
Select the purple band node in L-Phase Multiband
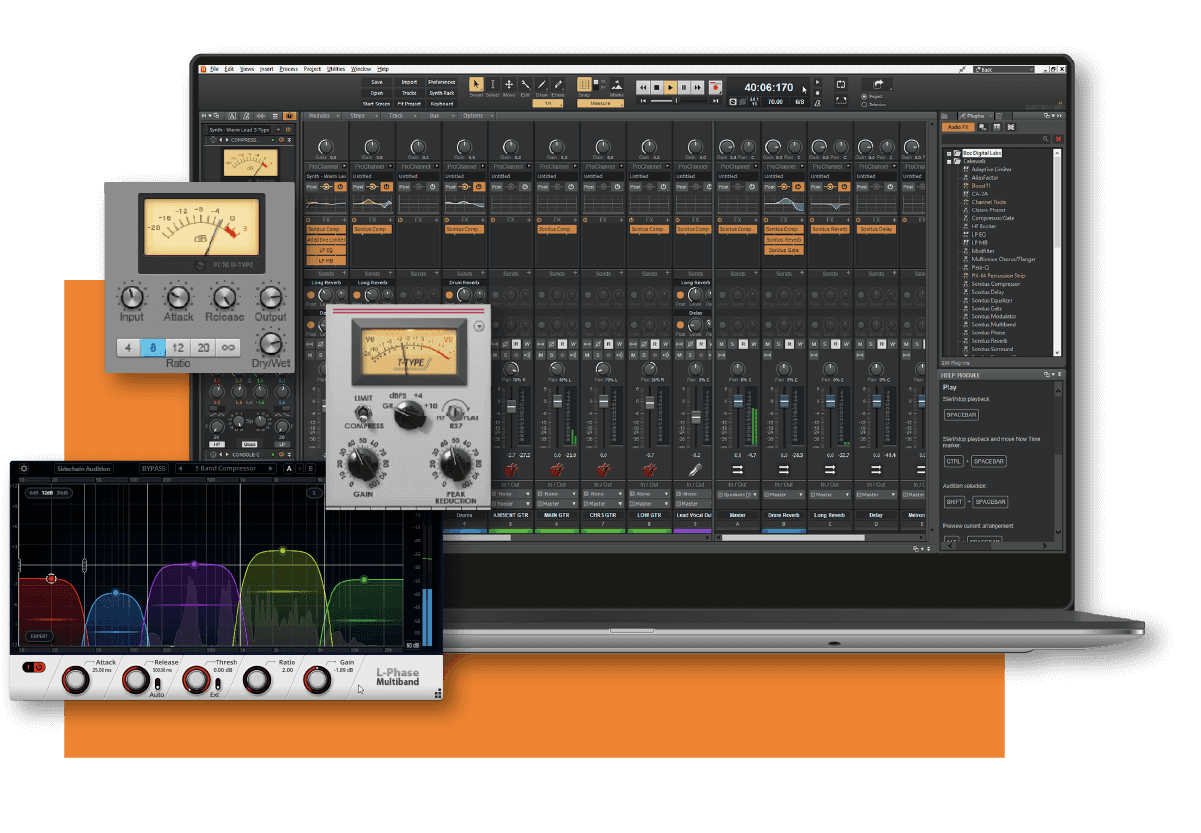(x=192, y=566)
